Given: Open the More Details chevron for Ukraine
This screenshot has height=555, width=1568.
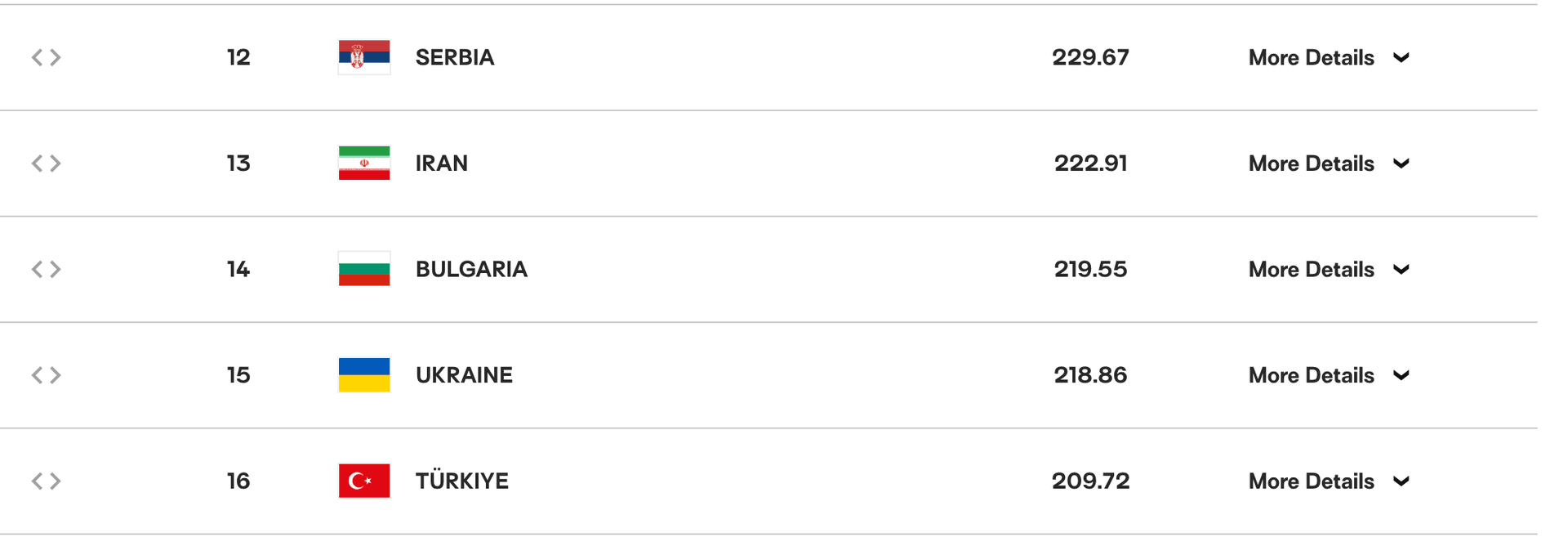Looking at the screenshot, I should 1401,375.
